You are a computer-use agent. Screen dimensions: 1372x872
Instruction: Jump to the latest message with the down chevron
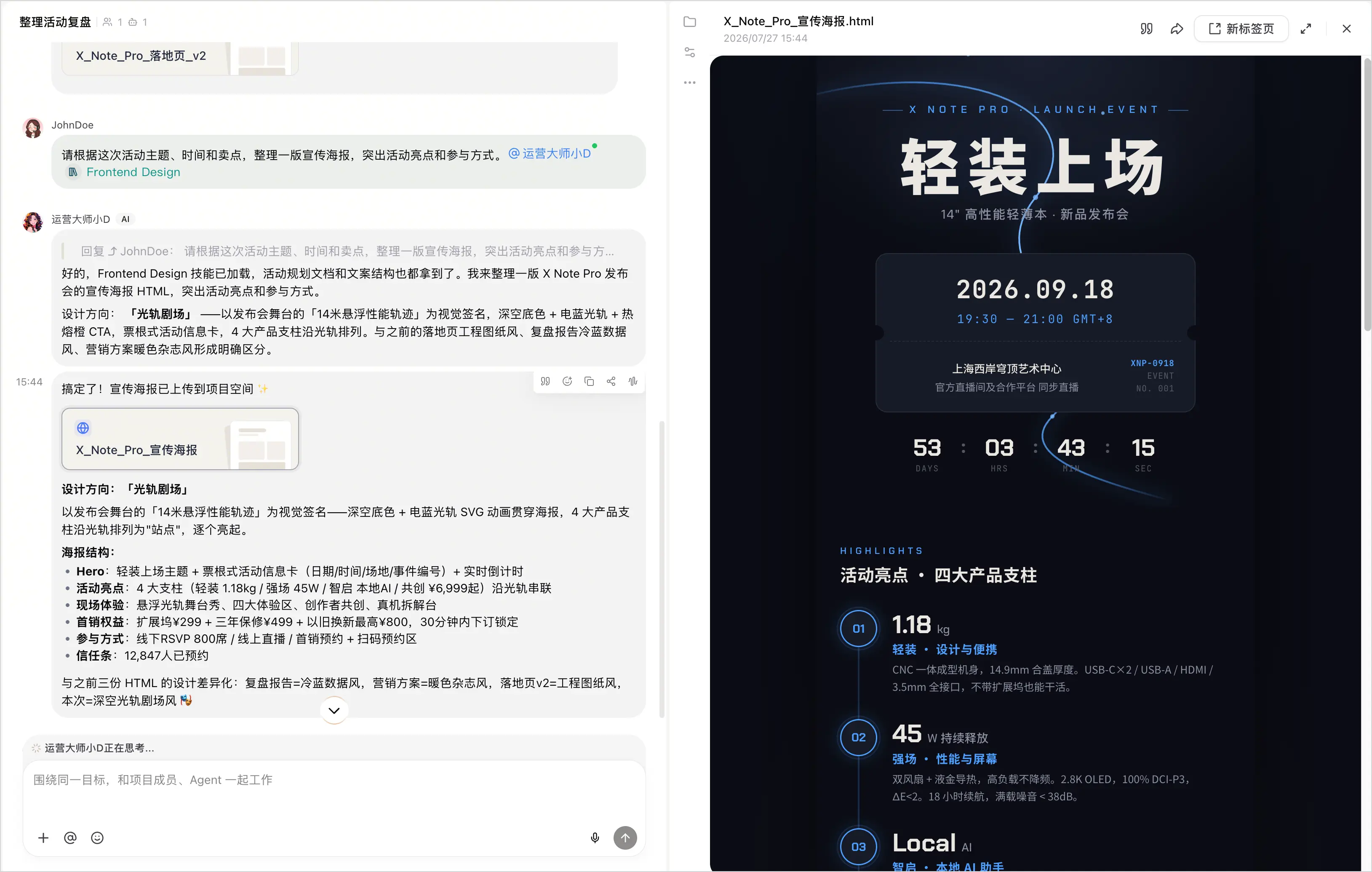click(334, 710)
